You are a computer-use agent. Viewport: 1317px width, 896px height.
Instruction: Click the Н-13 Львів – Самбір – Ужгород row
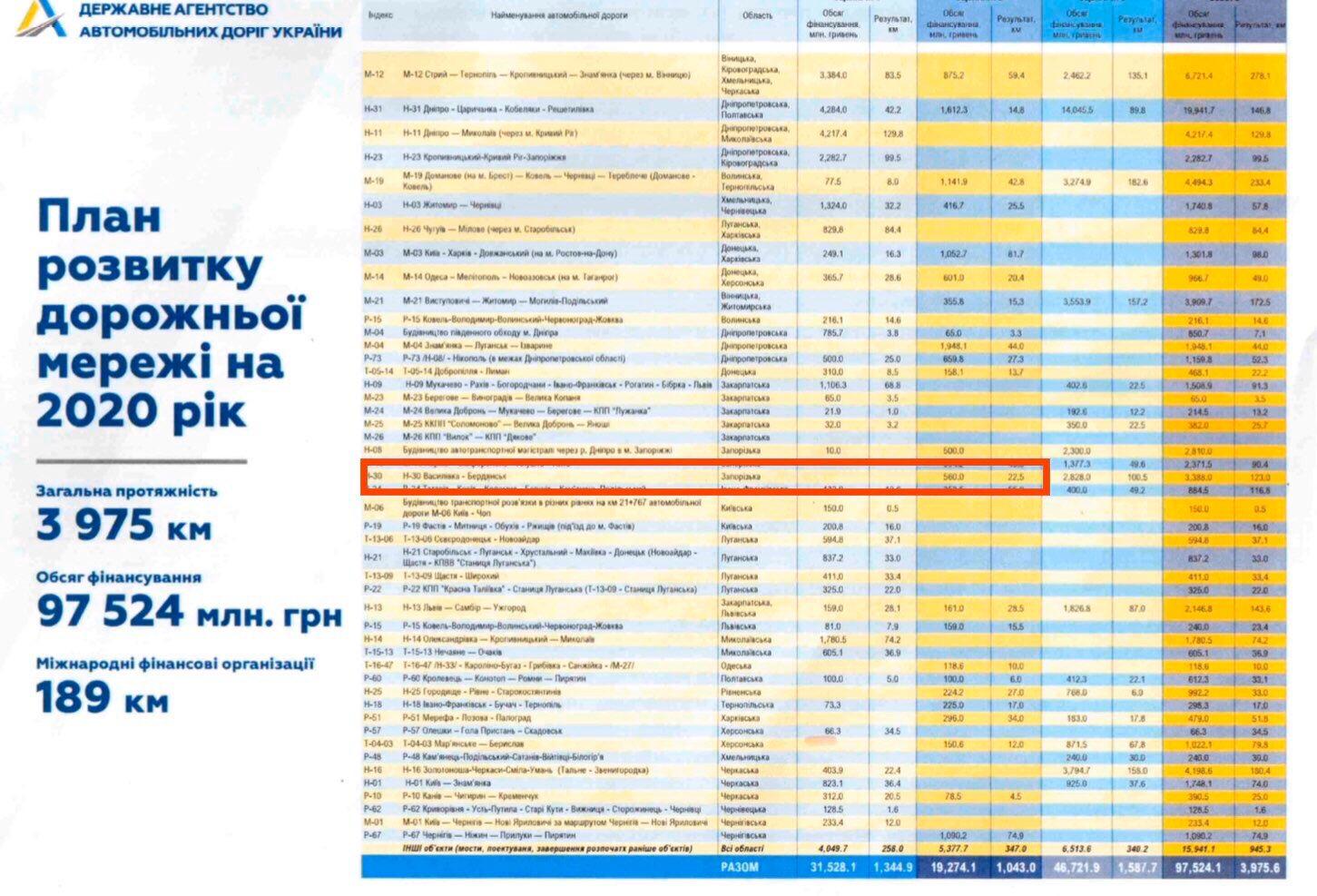[x=465, y=608]
